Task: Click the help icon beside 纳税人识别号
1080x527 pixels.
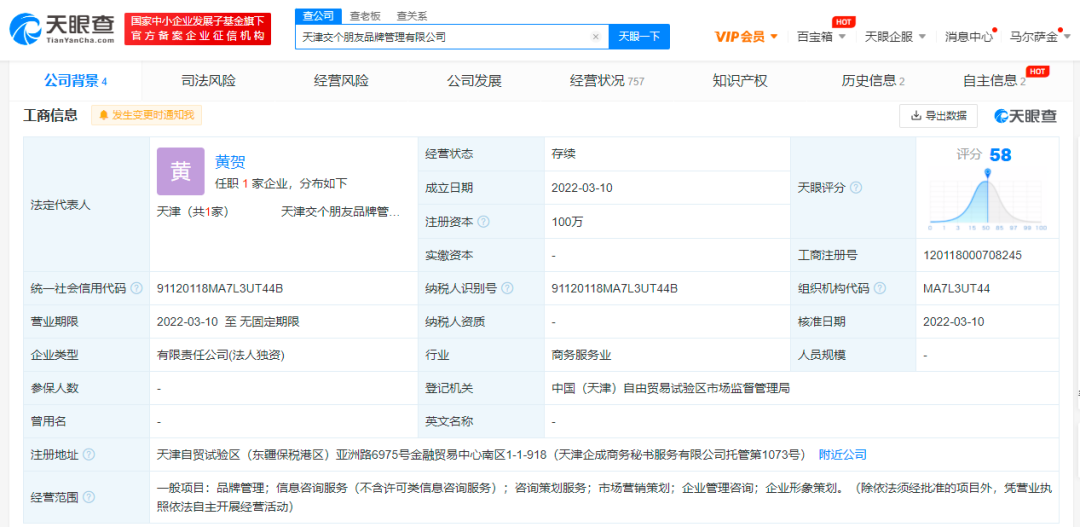Action: click(x=506, y=288)
